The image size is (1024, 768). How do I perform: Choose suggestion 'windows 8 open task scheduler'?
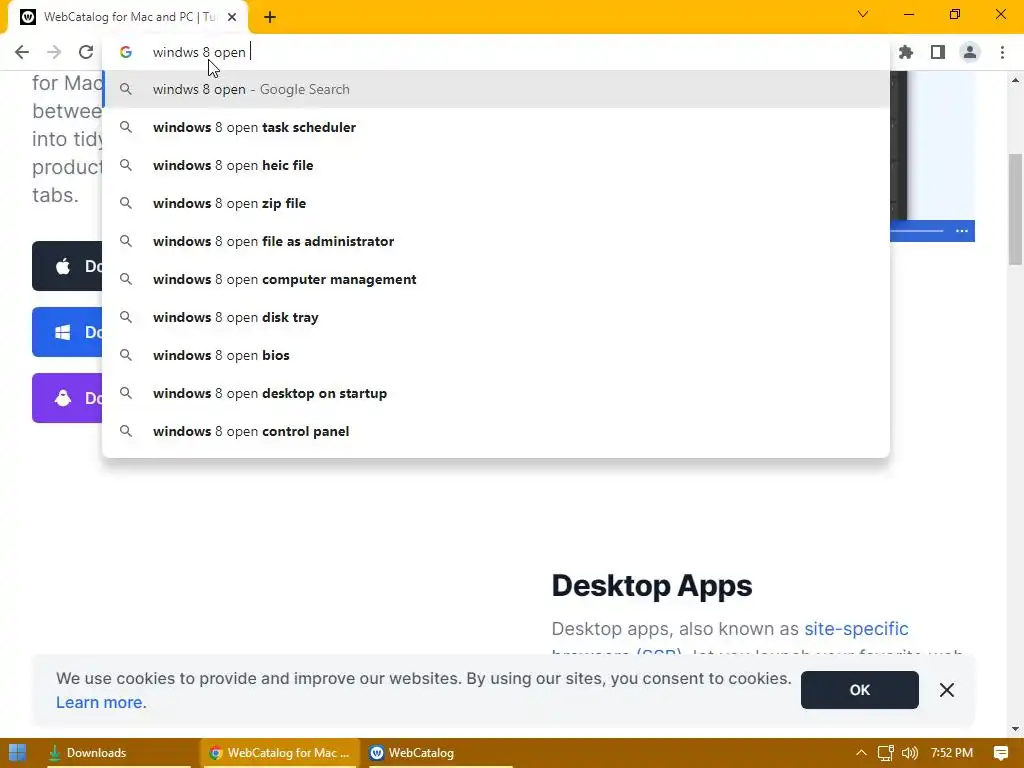(496, 127)
